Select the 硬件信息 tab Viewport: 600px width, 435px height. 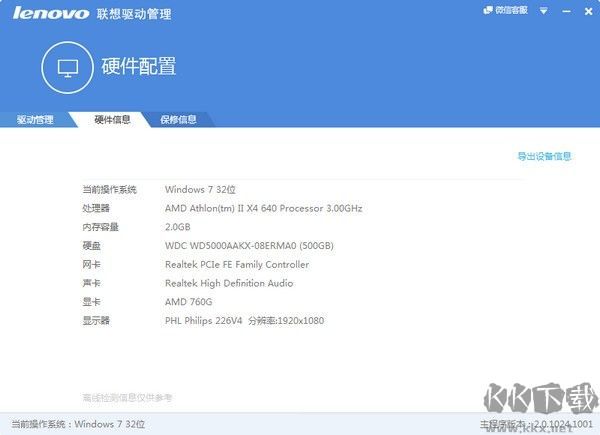click(x=112, y=120)
